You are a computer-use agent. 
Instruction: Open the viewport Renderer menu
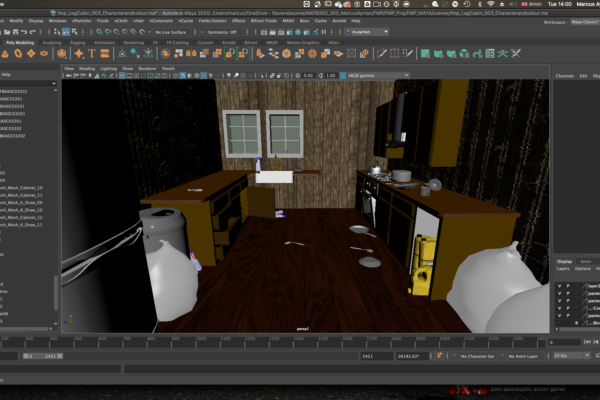pos(147,69)
